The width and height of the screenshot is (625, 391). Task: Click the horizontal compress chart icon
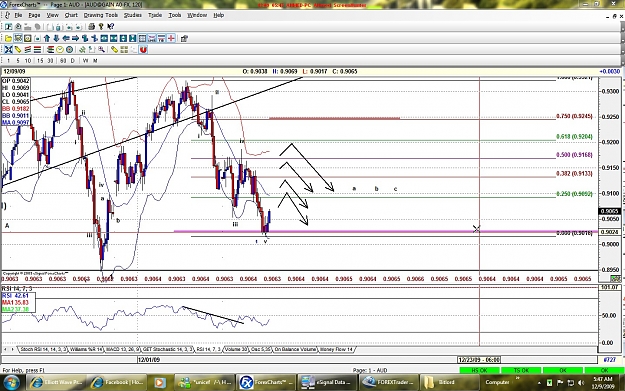click(x=114, y=39)
